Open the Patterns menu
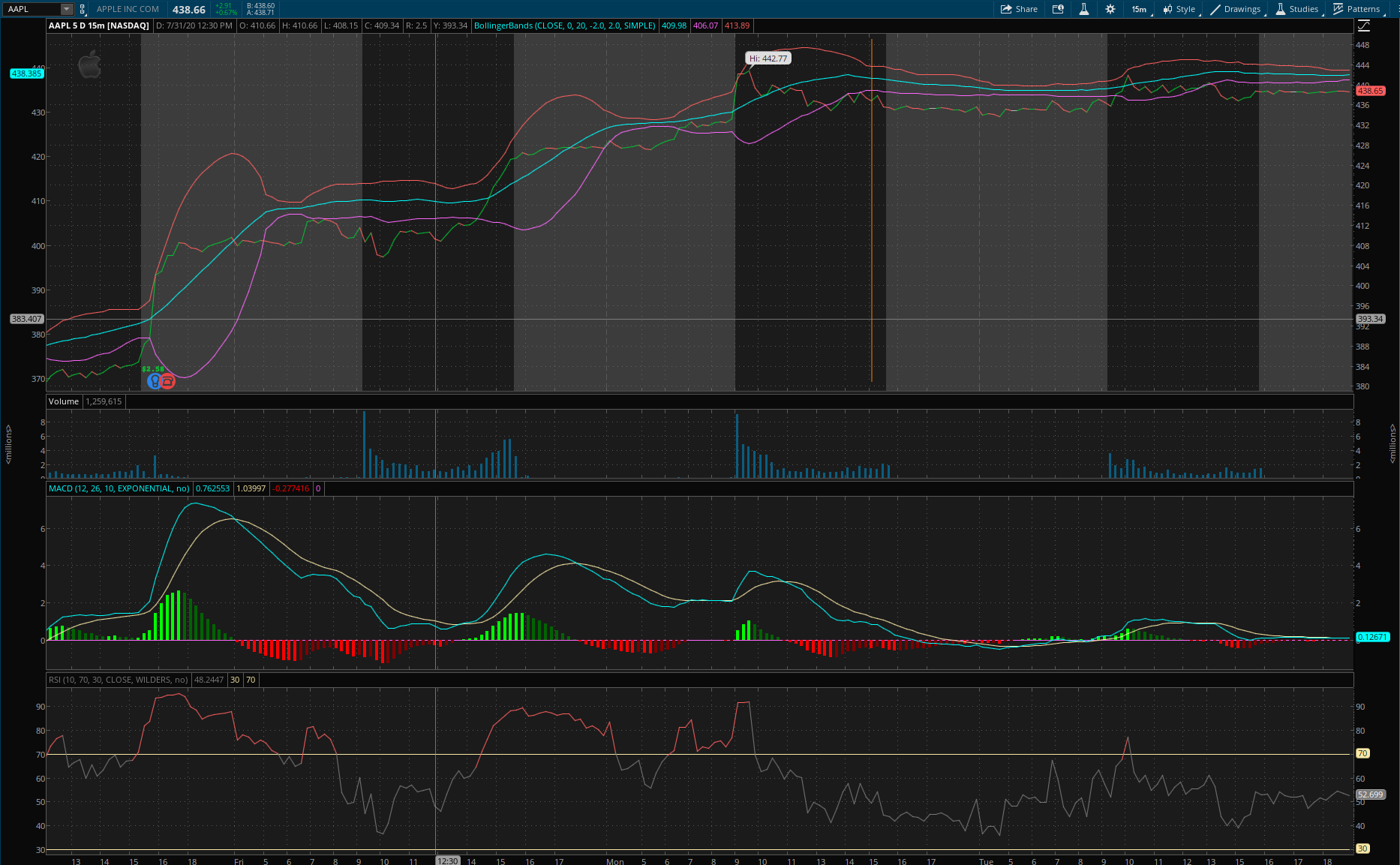The width and height of the screenshot is (1400, 865). [1357, 9]
